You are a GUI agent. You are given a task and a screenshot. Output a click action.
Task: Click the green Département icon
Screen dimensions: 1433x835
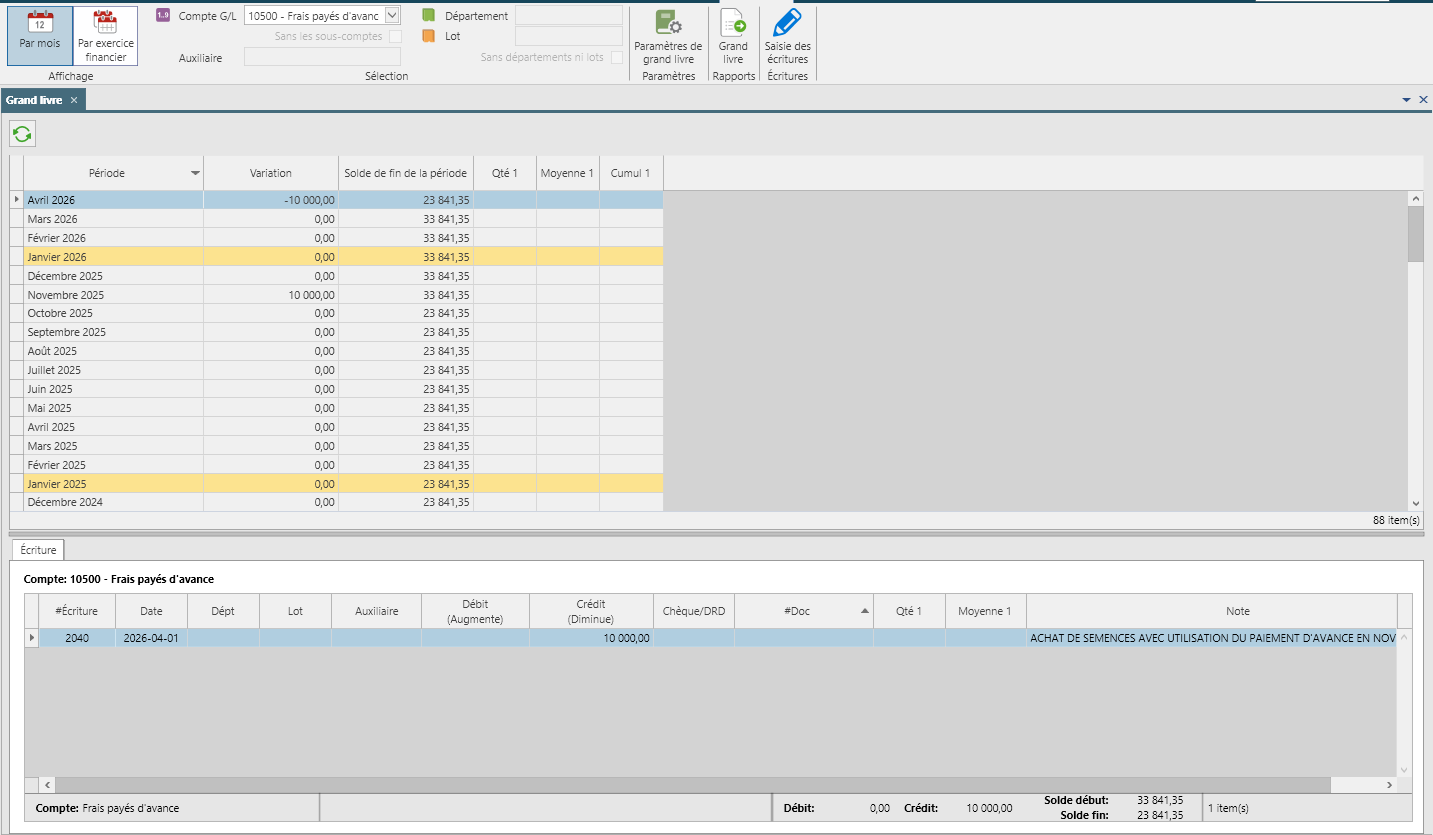click(428, 15)
